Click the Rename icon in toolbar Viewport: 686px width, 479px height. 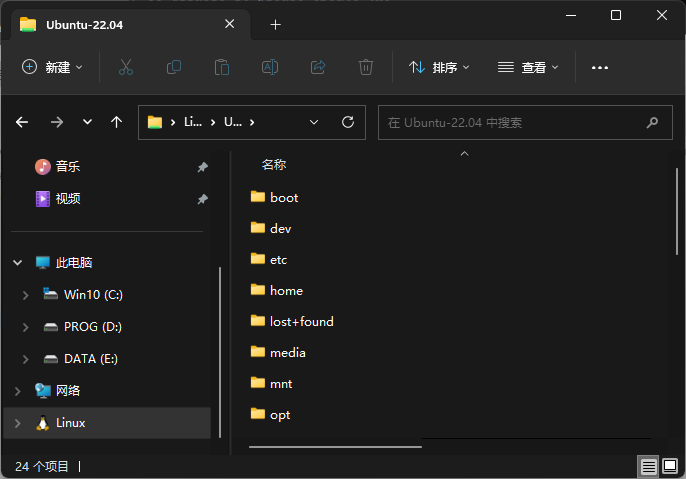(x=270, y=67)
